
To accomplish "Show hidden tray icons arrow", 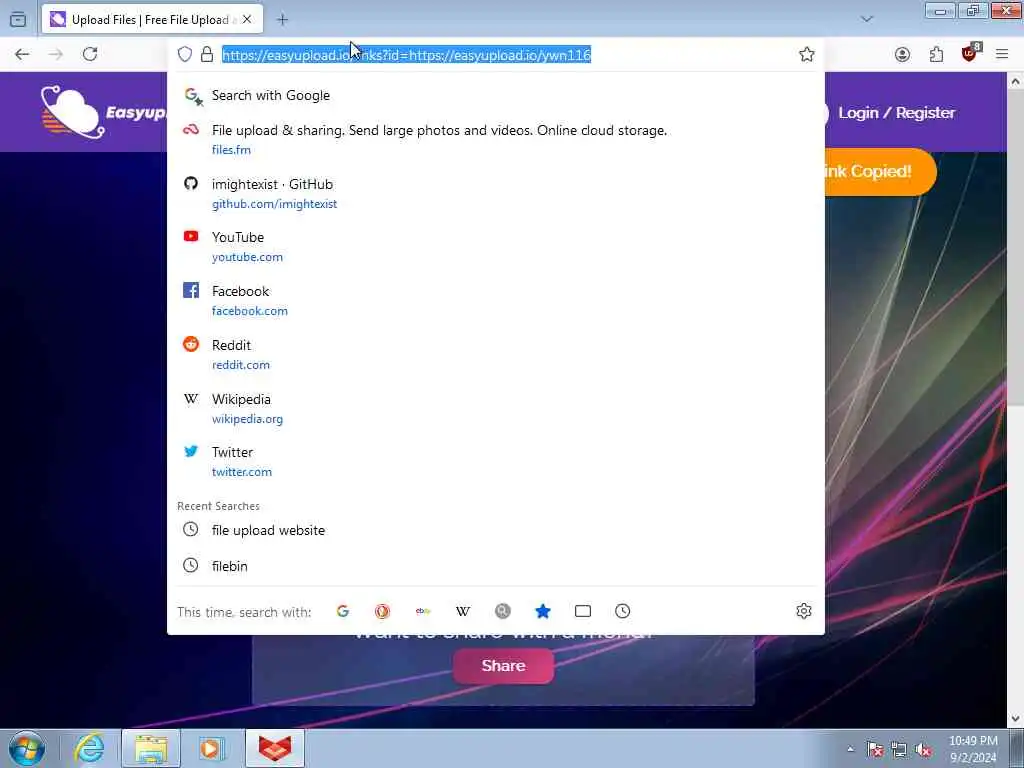I will click(850, 749).
